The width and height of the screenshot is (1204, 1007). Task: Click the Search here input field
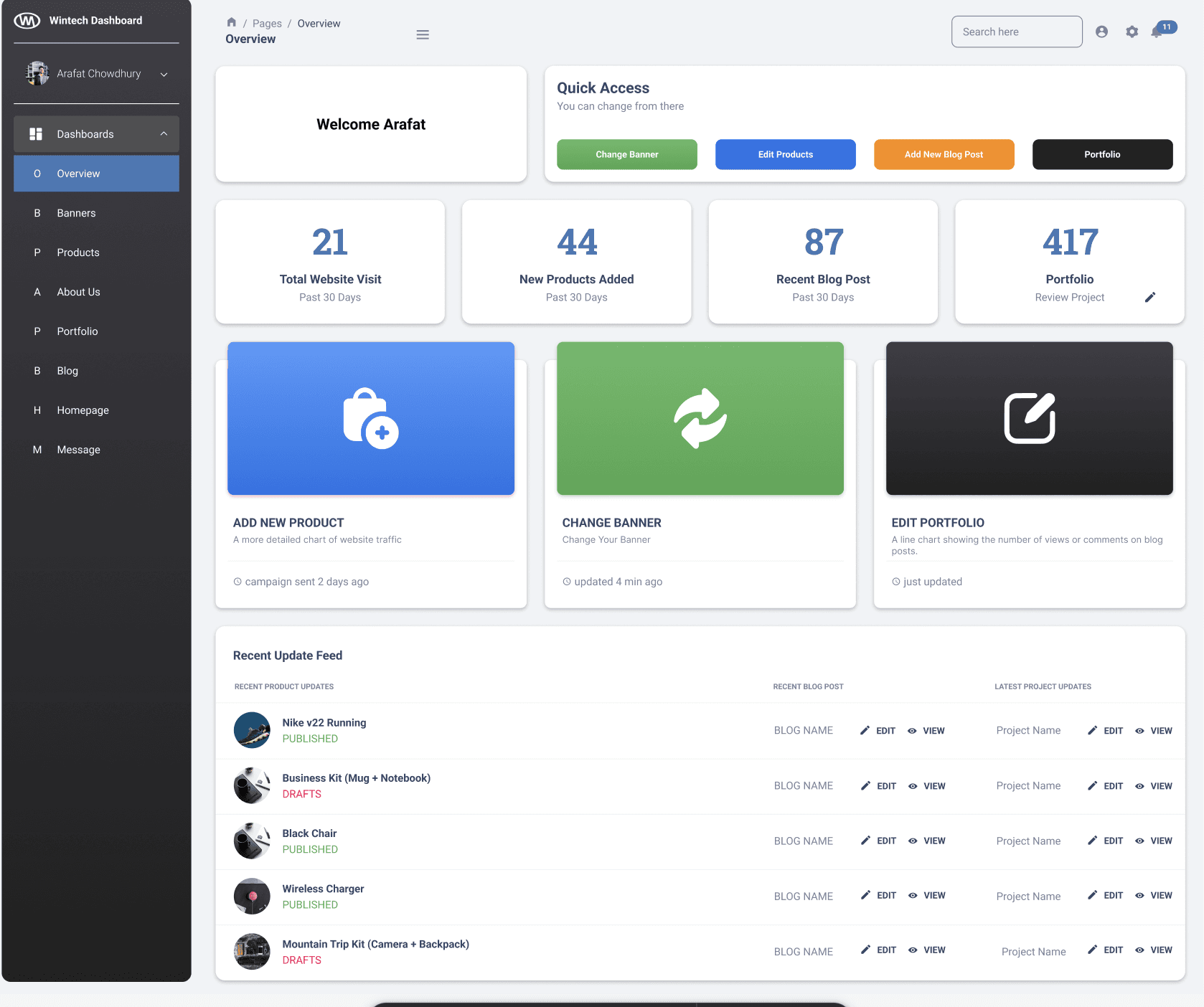[x=1016, y=32]
